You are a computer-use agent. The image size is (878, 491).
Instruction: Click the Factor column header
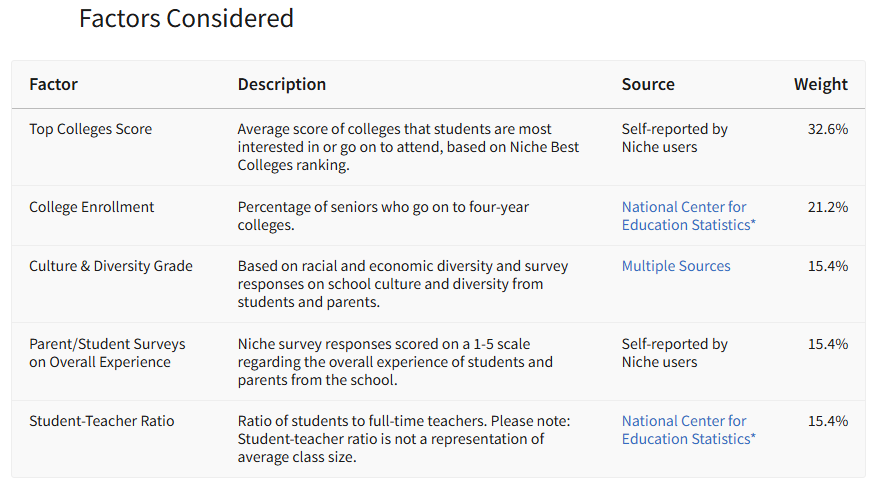pyautogui.click(x=53, y=84)
